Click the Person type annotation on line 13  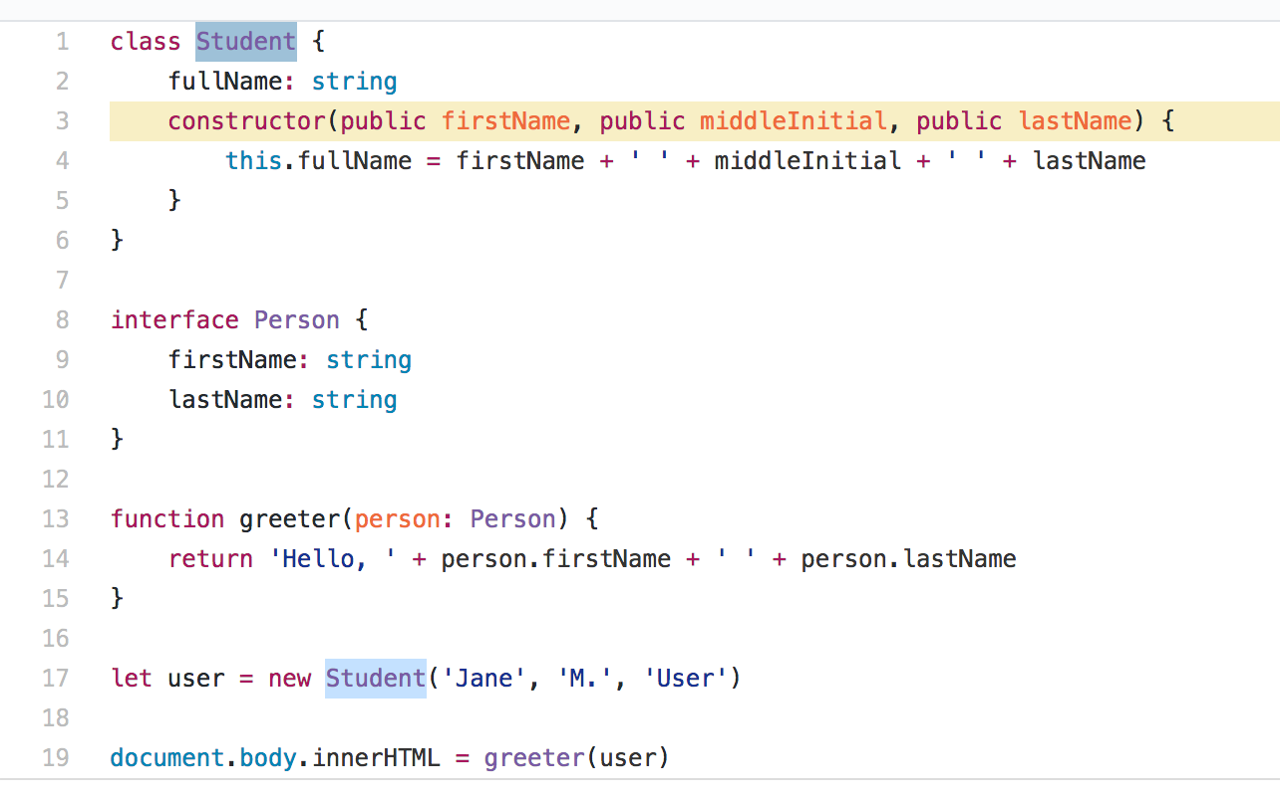[513, 519]
